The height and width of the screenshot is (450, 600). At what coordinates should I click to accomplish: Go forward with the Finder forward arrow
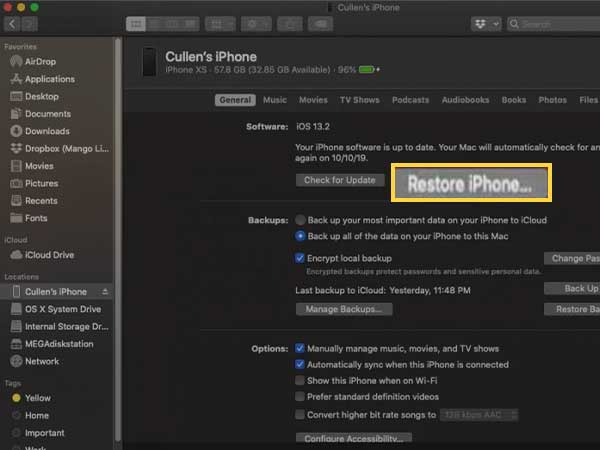29,24
